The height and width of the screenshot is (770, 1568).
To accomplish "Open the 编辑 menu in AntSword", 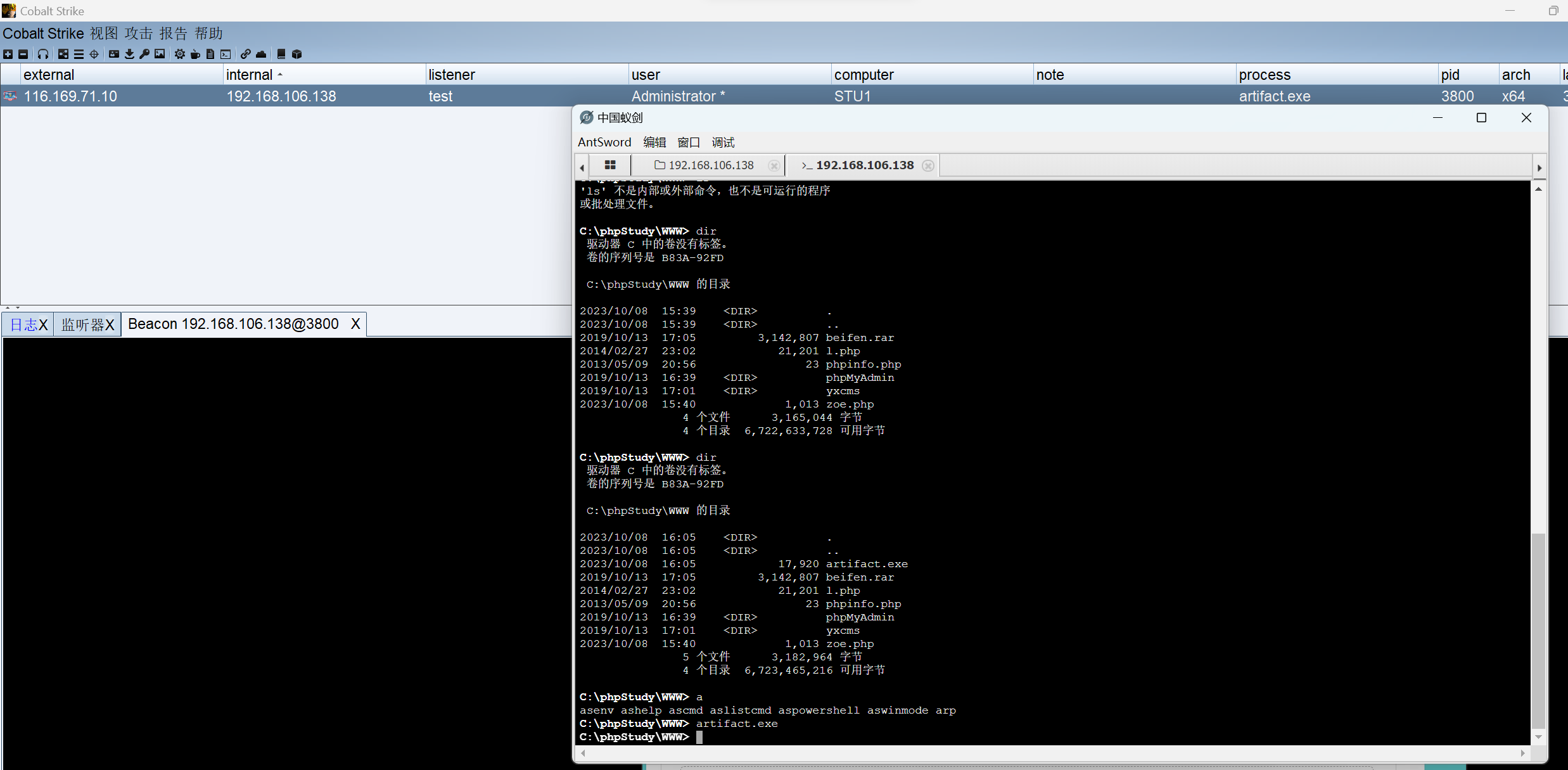I will click(654, 142).
